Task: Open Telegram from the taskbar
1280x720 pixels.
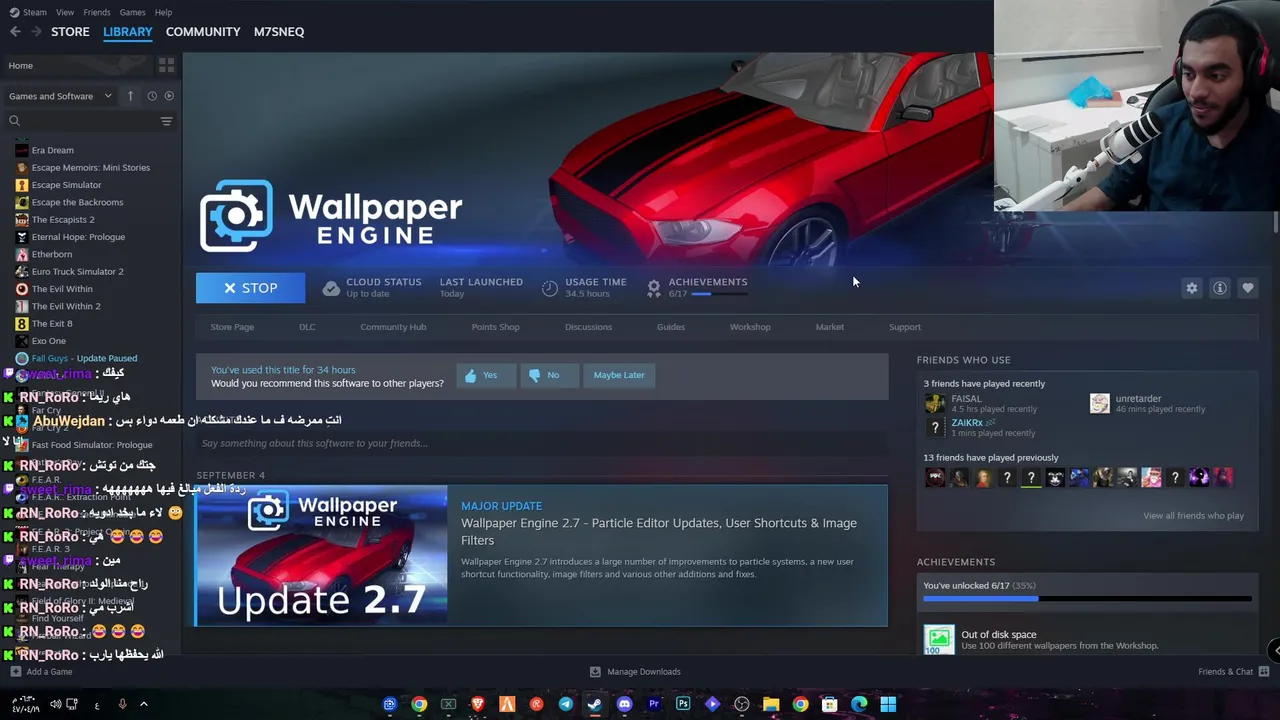Action: [x=566, y=704]
